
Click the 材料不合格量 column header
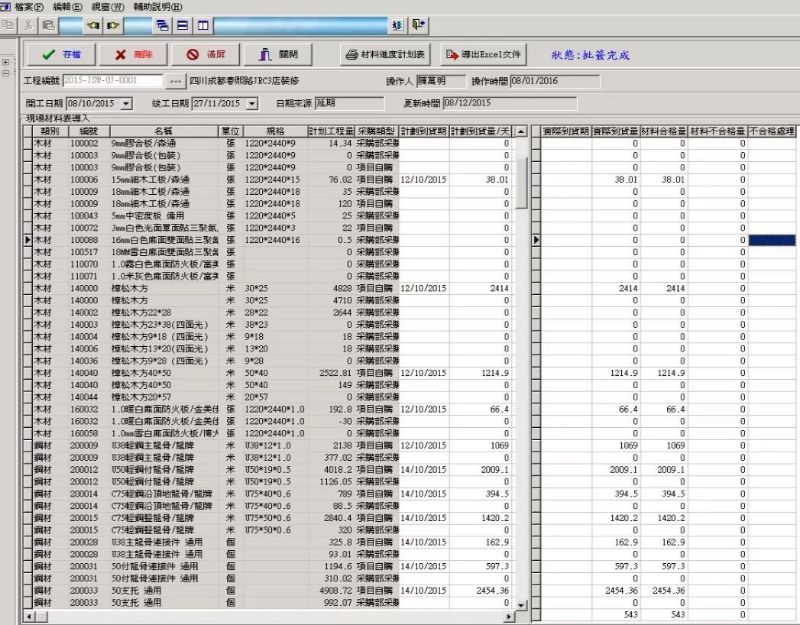coord(717,131)
